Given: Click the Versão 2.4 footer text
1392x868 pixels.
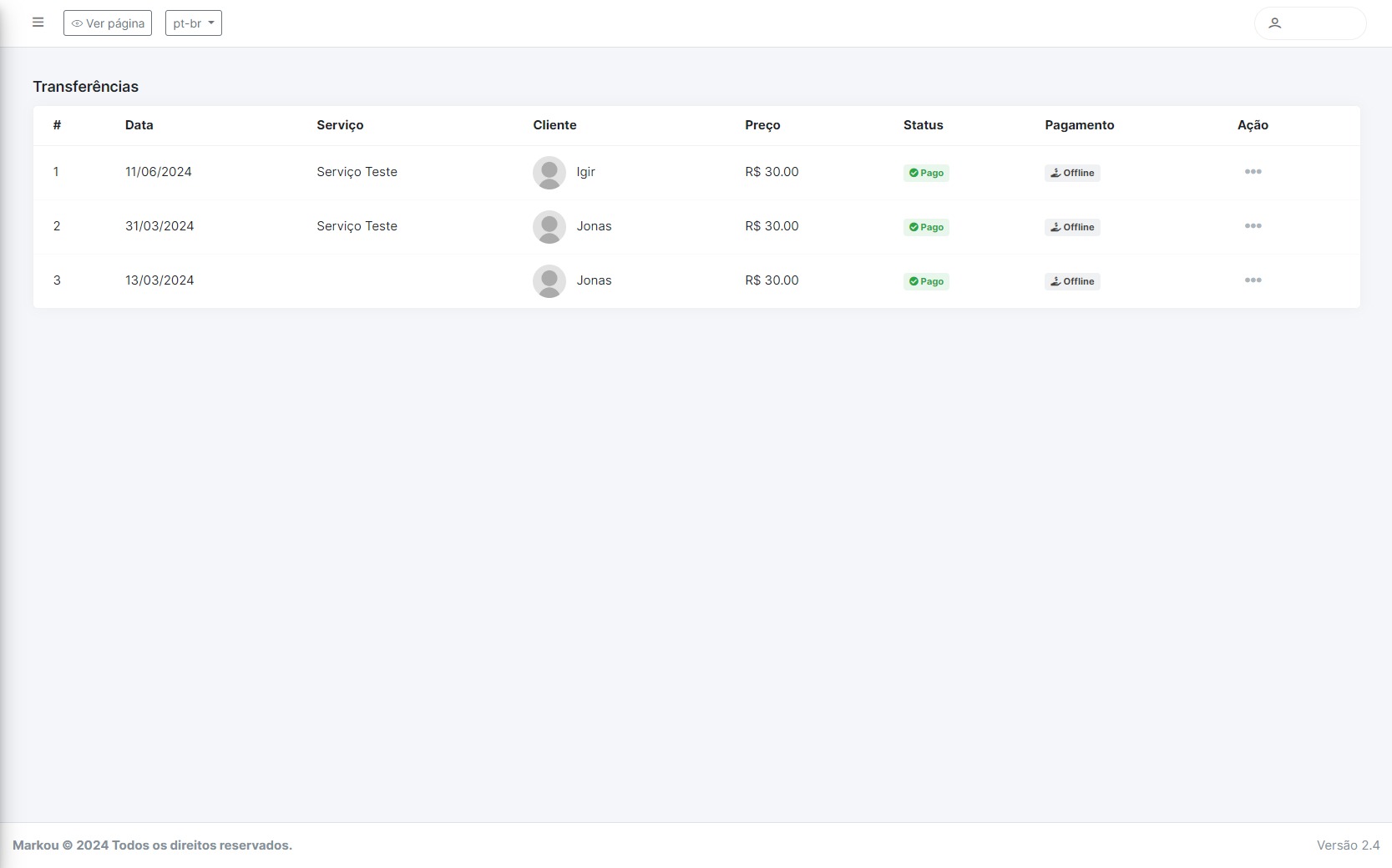Looking at the screenshot, I should 1348,845.
